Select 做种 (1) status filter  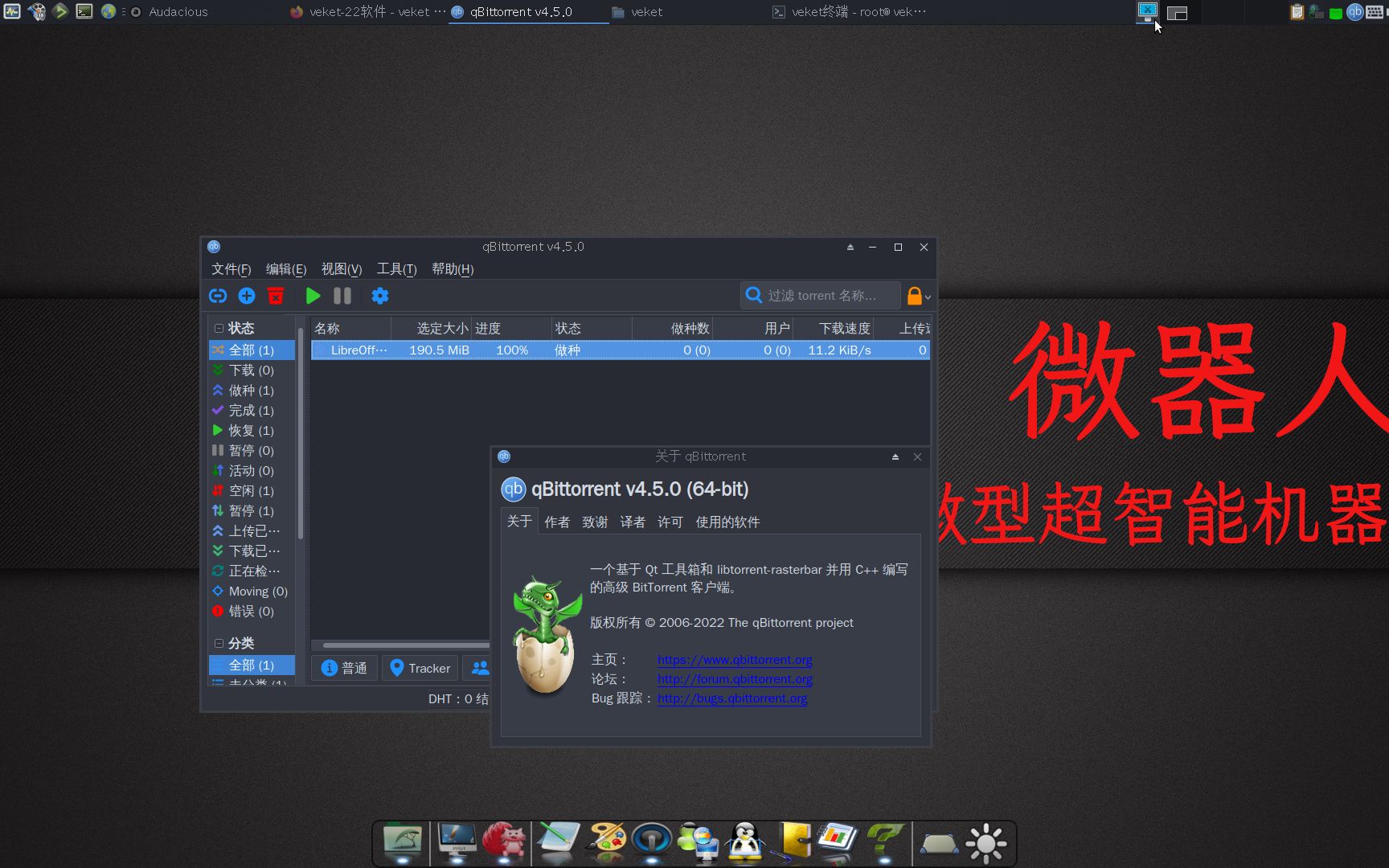[x=252, y=391]
